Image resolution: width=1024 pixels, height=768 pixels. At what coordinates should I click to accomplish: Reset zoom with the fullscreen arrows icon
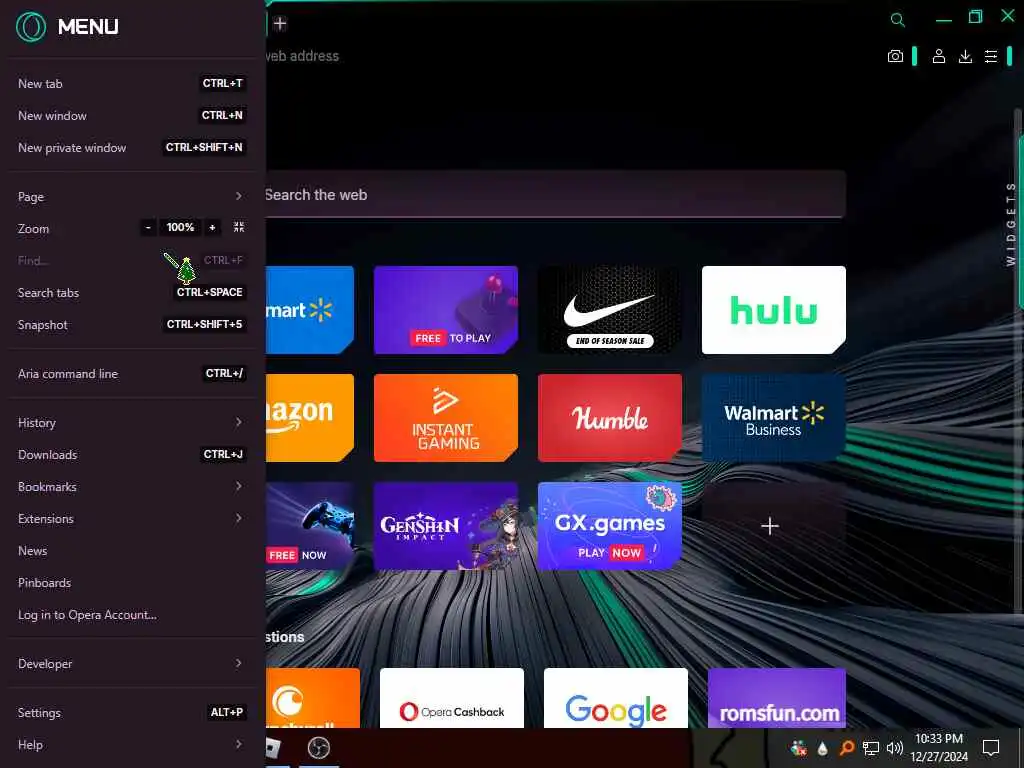(x=239, y=227)
